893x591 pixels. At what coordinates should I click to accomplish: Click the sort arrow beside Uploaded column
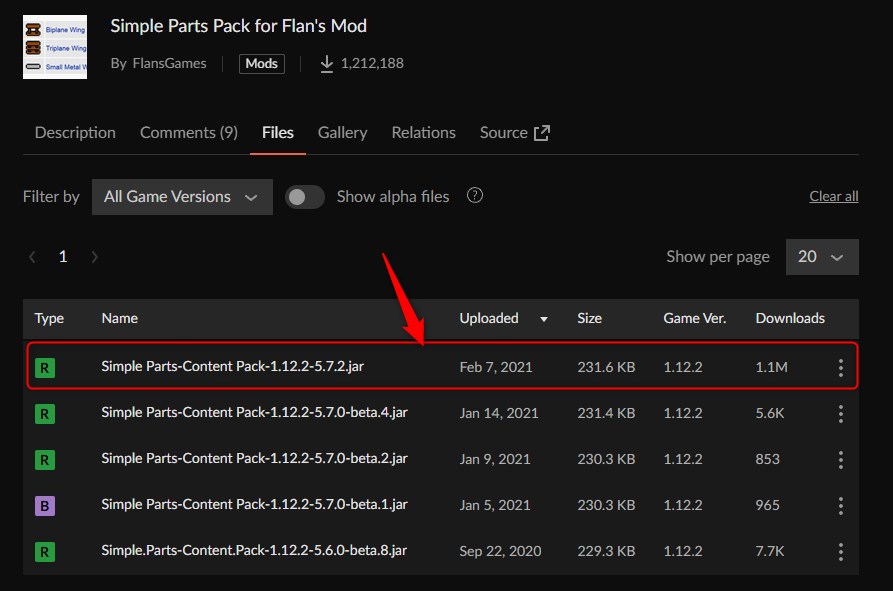coord(544,319)
